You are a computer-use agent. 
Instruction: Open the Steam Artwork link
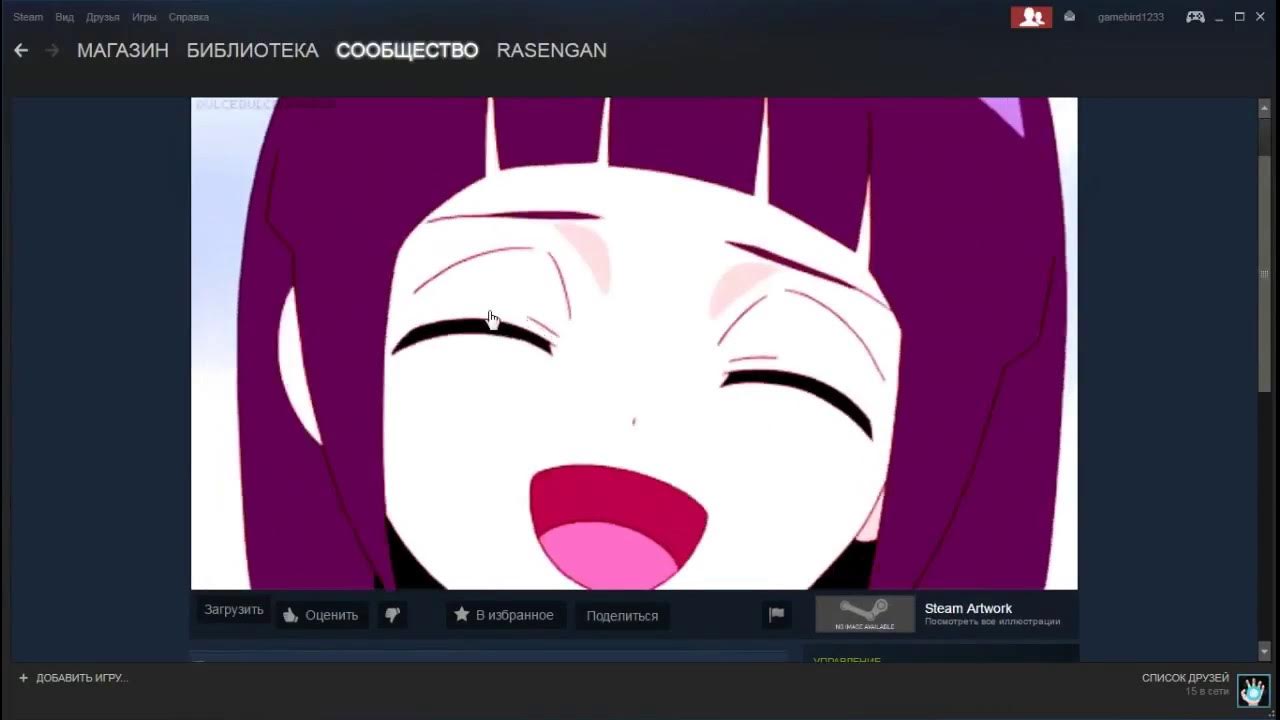click(968, 608)
